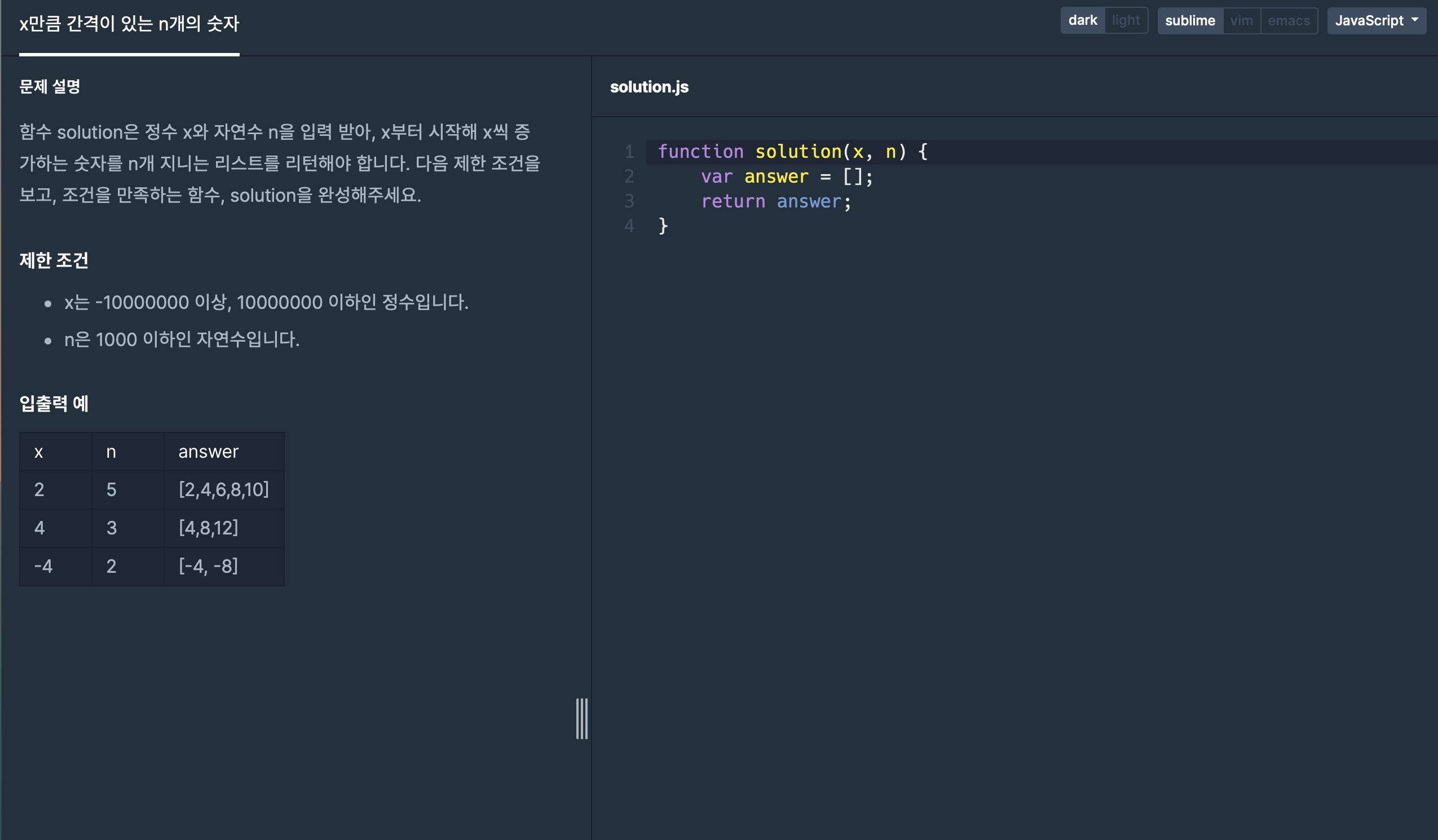The height and width of the screenshot is (840, 1438).
Task: Click the answer column header
Action: (208, 452)
